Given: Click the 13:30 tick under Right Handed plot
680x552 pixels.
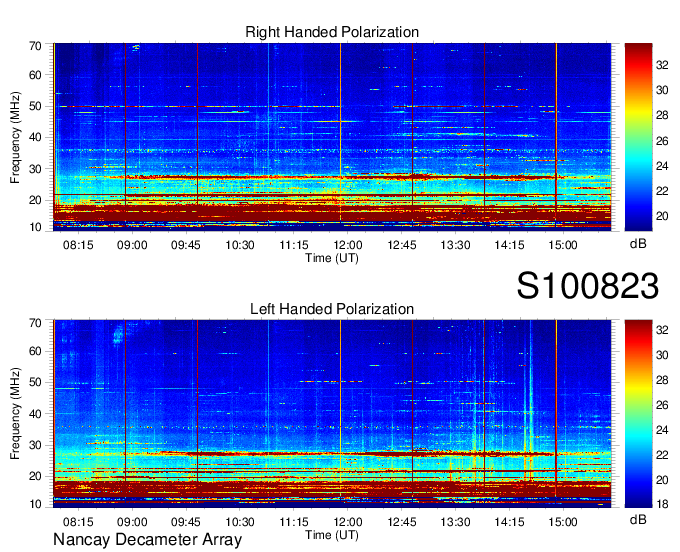Looking at the screenshot, I should pyautogui.click(x=455, y=245).
